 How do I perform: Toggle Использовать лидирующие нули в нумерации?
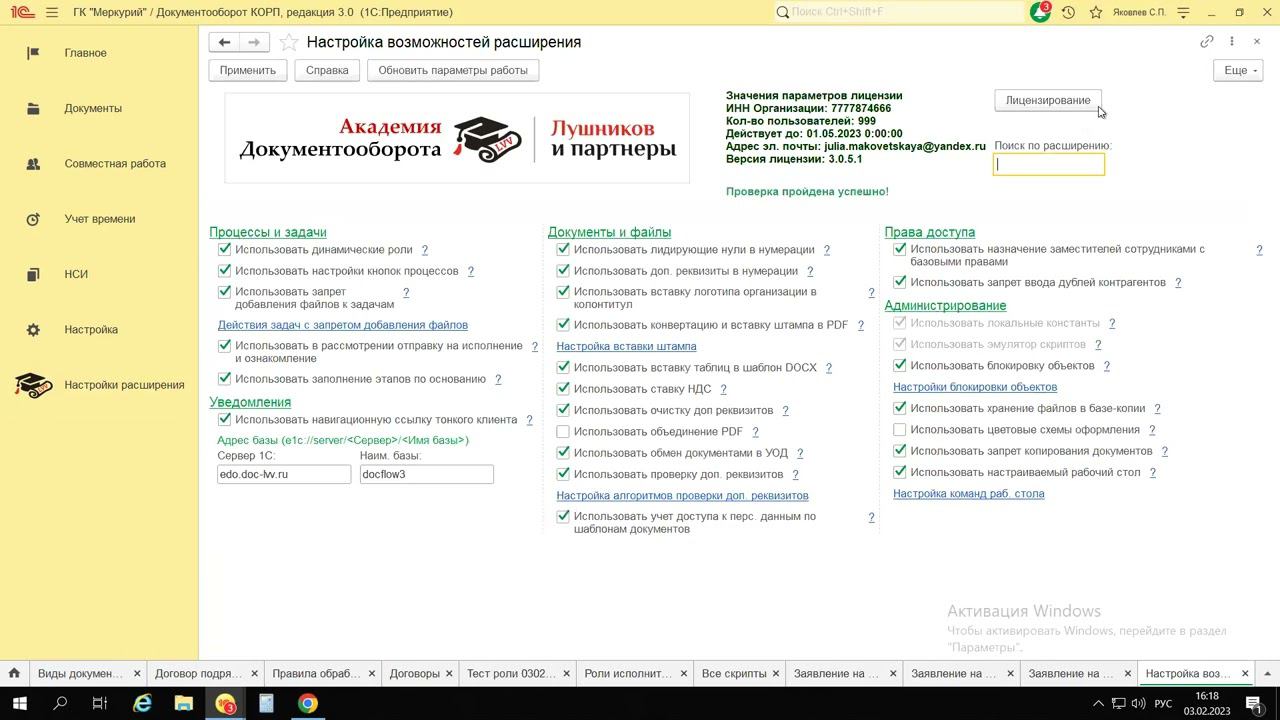tap(563, 250)
